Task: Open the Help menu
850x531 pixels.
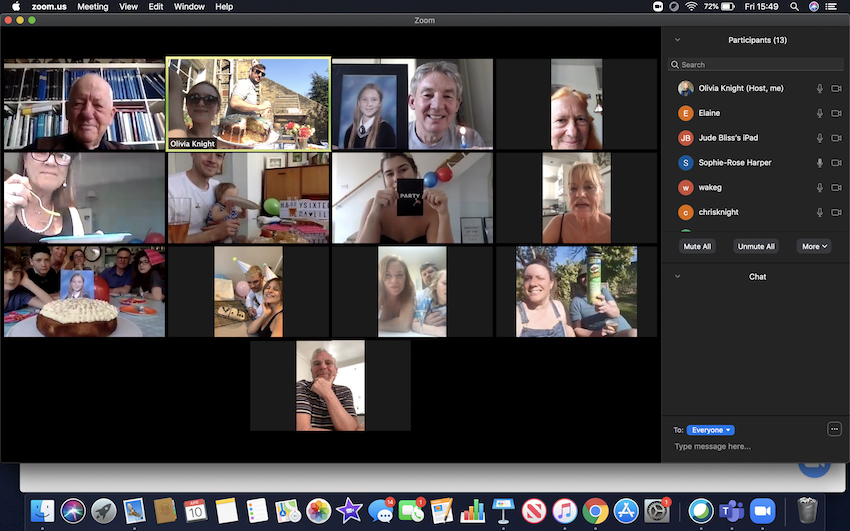Action: pyautogui.click(x=224, y=7)
